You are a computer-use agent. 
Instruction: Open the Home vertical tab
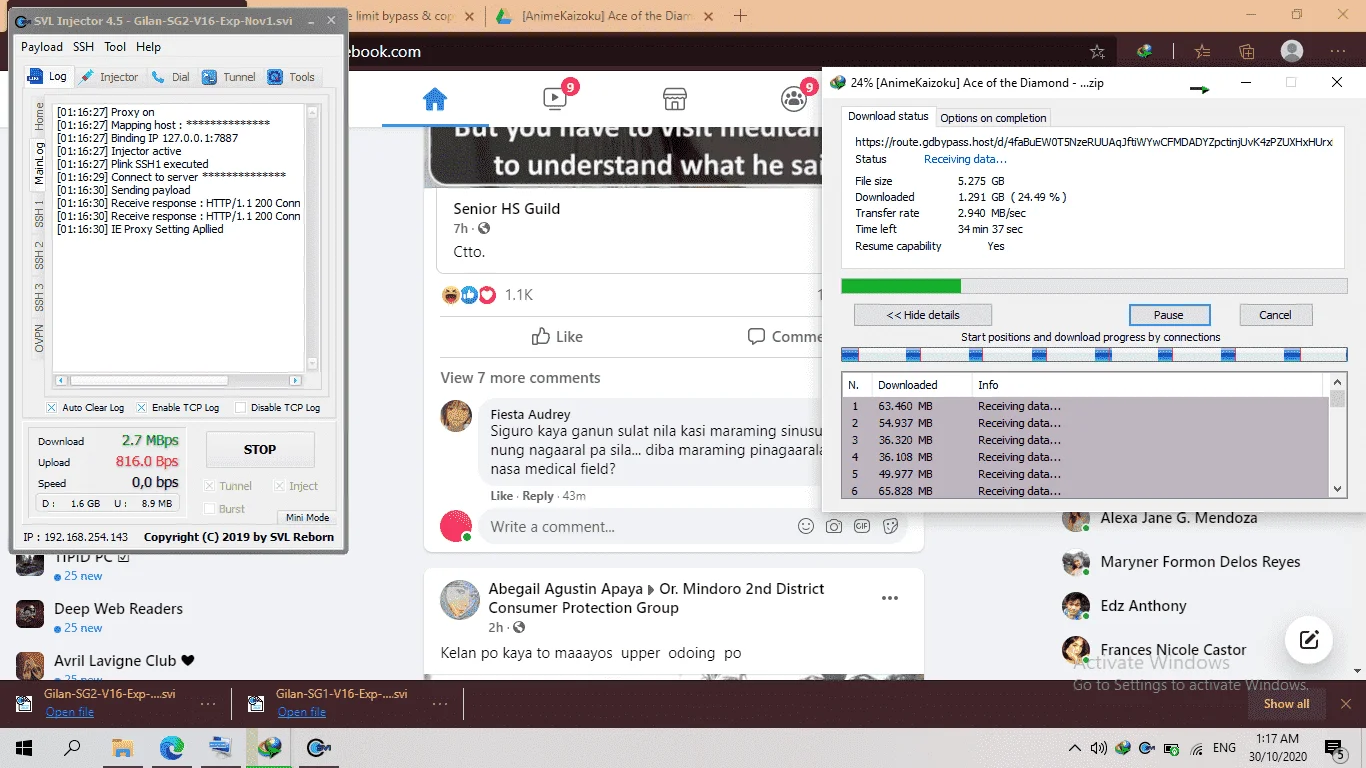(x=39, y=116)
